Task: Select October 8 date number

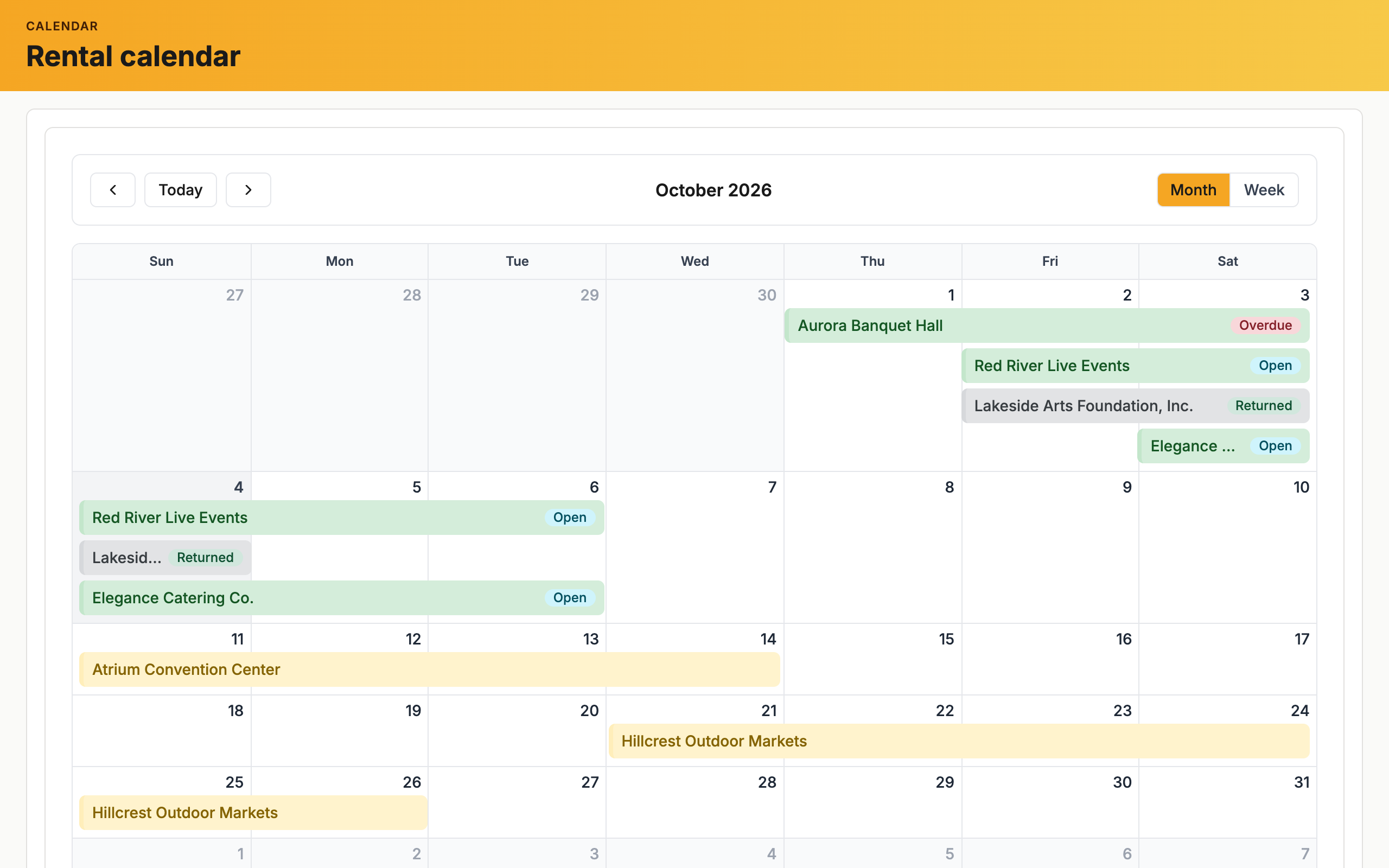Action: 950,487
